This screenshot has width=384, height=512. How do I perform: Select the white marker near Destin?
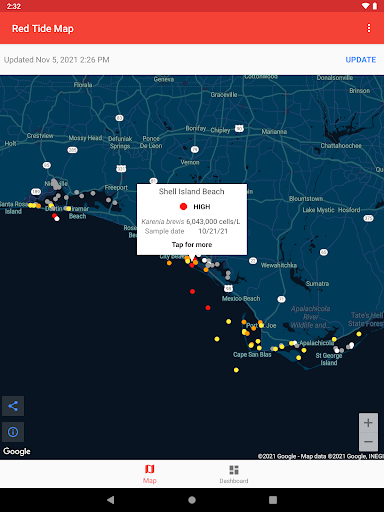pyautogui.click(x=57, y=219)
